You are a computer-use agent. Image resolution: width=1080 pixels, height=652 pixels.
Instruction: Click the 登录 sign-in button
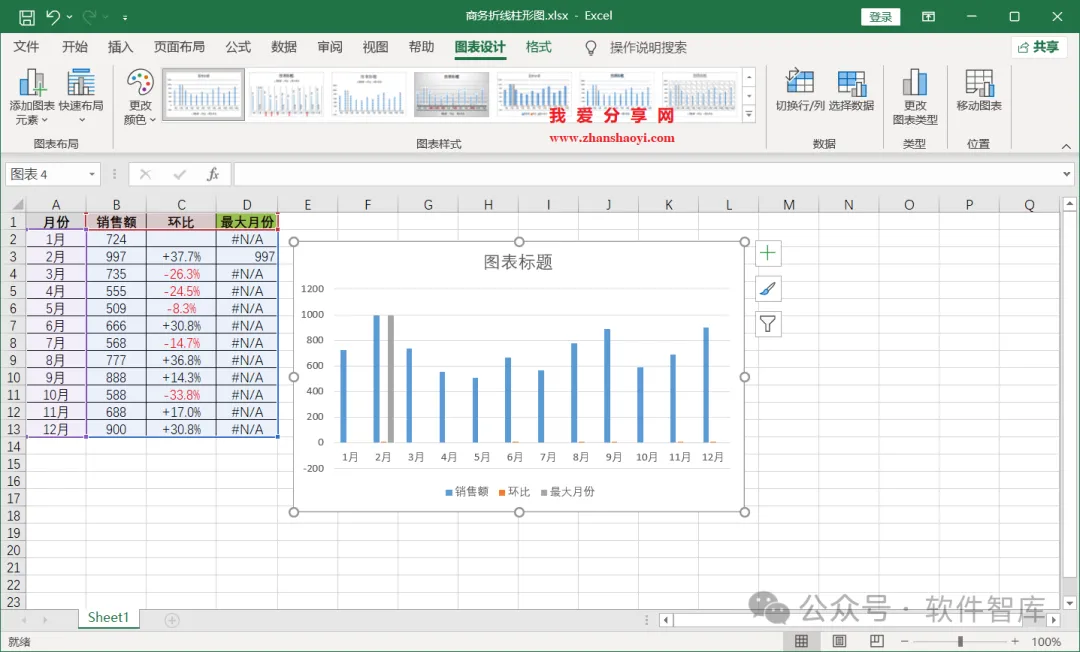coord(880,17)
